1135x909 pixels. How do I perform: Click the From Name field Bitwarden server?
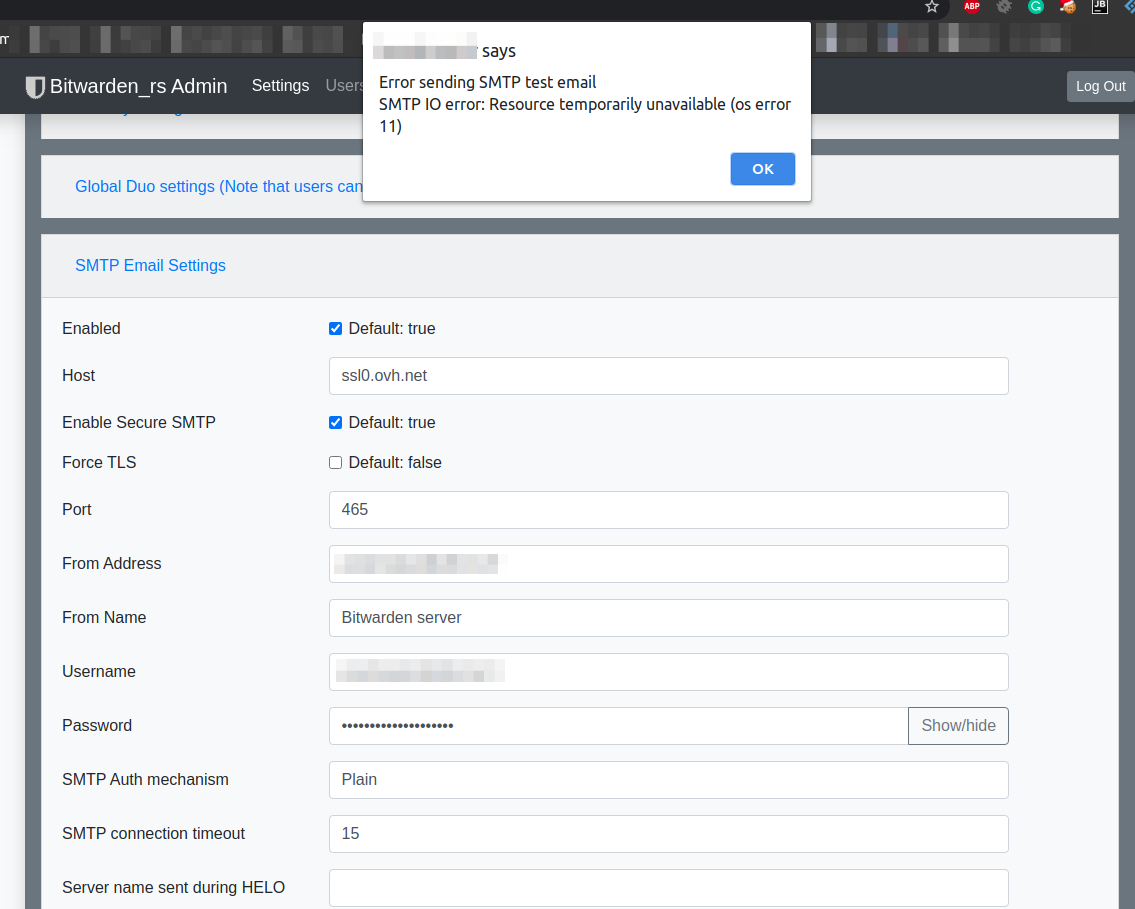(x=668, y=618)
